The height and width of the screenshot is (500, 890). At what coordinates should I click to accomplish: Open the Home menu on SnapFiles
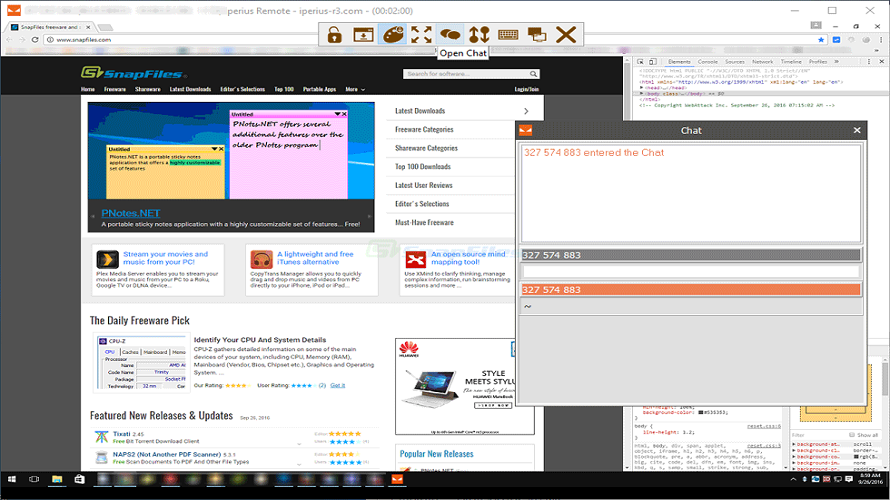pyautogui.click(x=87, y=89)
